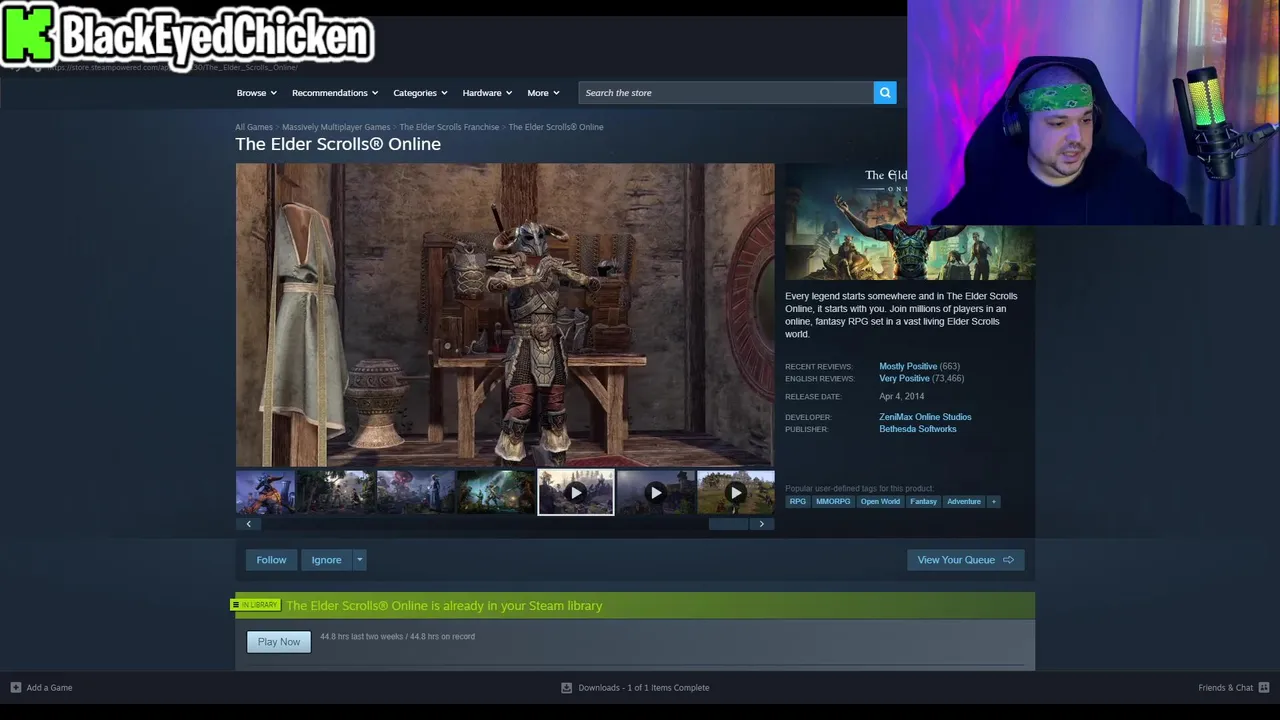The width and height of the screenshot is (1280, 720).
Task: Play the third video thumbnail with field scene
Action: point(735,493)
